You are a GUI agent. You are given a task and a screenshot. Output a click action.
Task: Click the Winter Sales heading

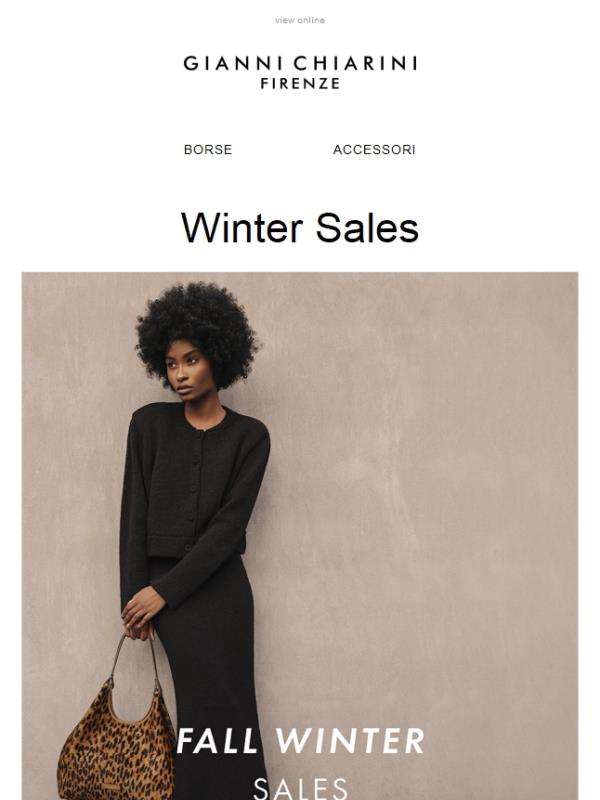(x=300, y=228)
